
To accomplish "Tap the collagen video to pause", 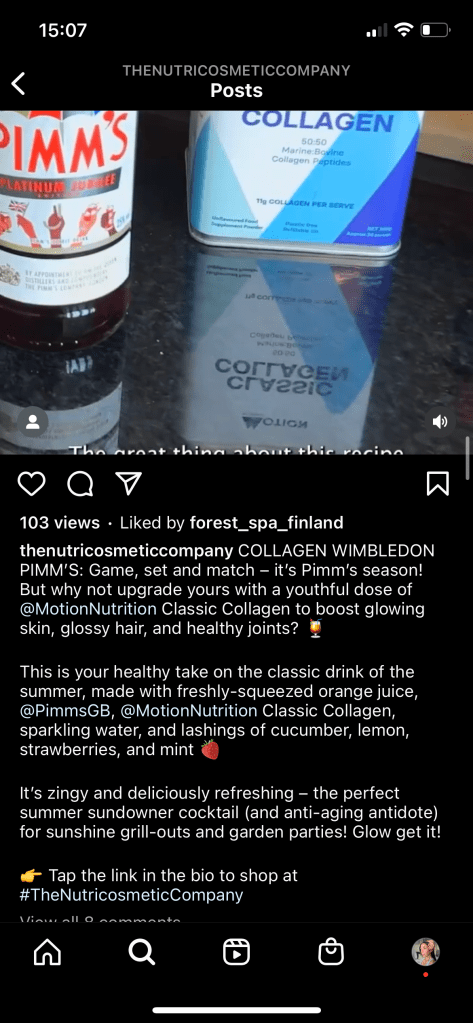I will (236, 282).
